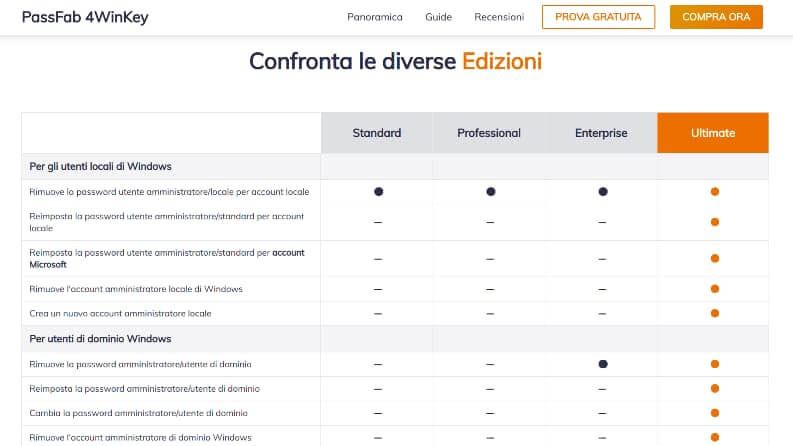Click Professional dot for 'Rimuove la password utente' local row
The width and height of the screenshot is (793, 446).
coord(491,192)
